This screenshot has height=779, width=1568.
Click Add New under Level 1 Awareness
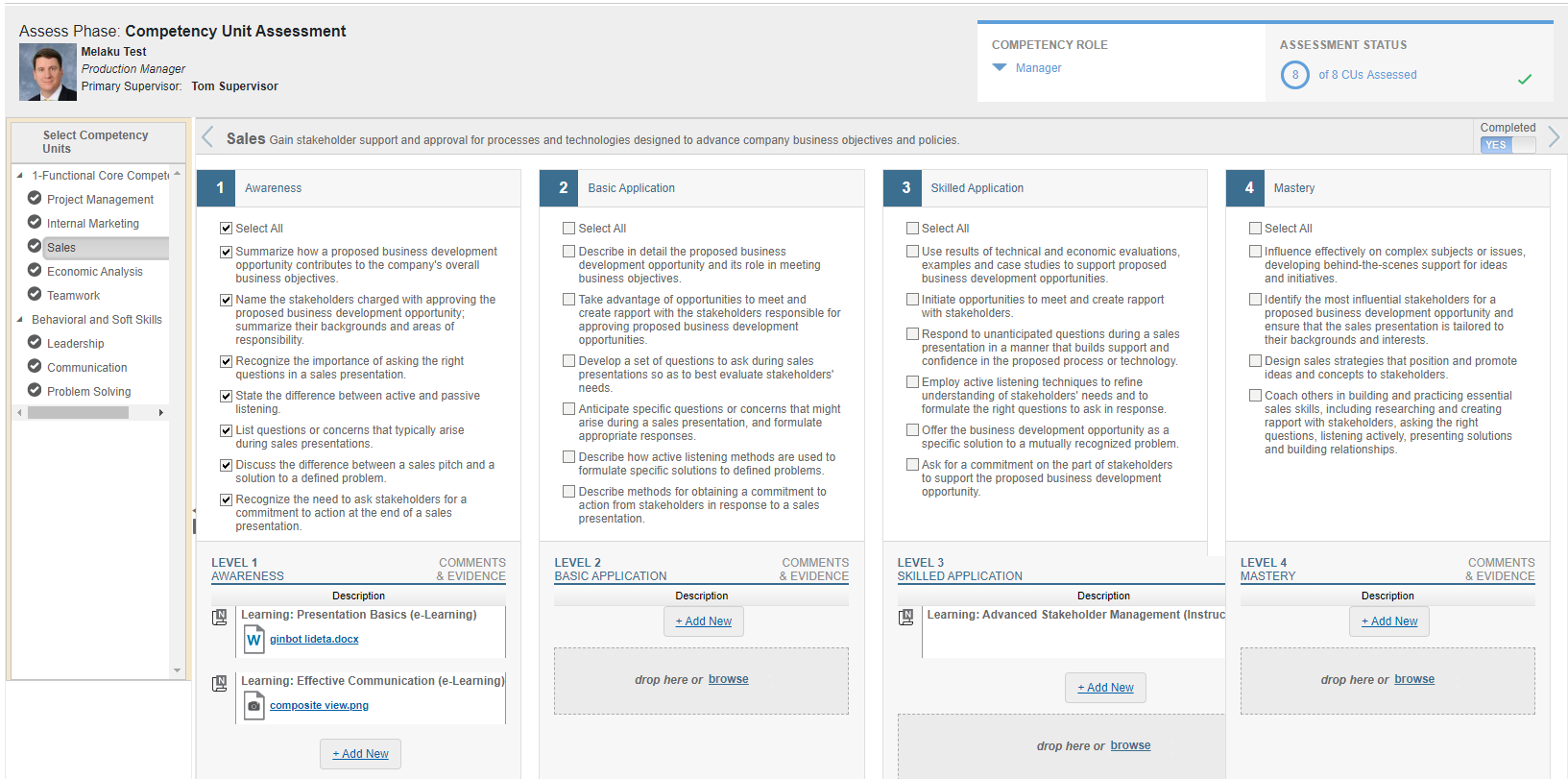(x=360, y=753)
